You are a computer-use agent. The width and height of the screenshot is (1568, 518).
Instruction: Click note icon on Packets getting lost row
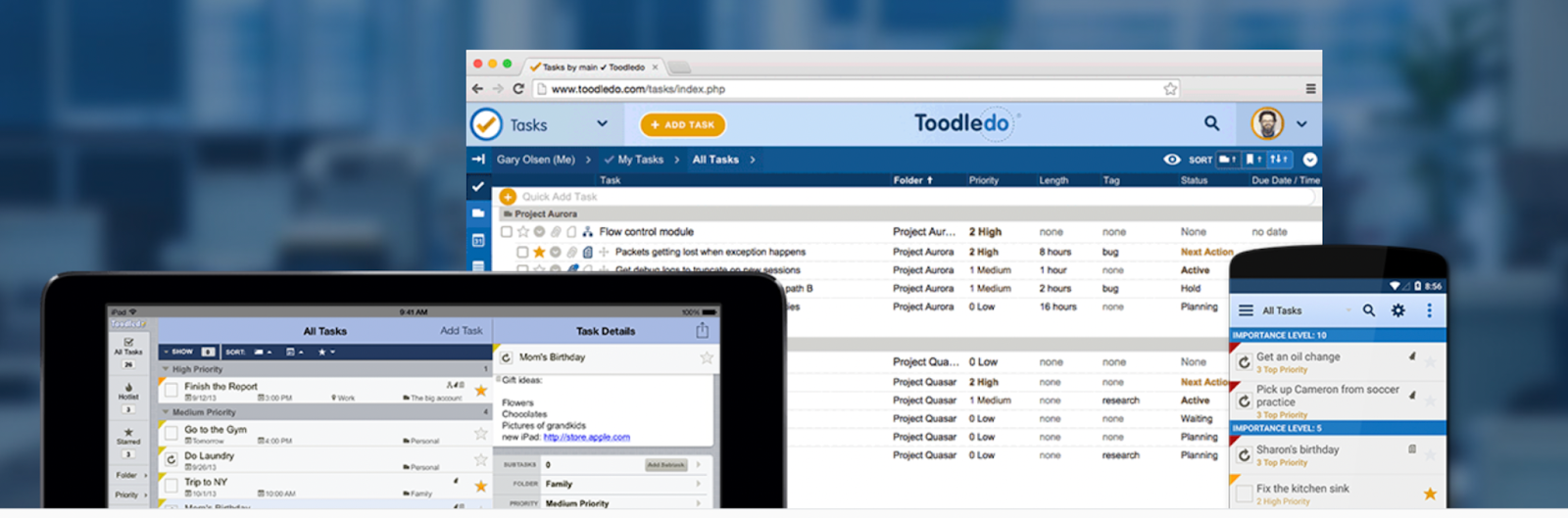coord(588,252)
